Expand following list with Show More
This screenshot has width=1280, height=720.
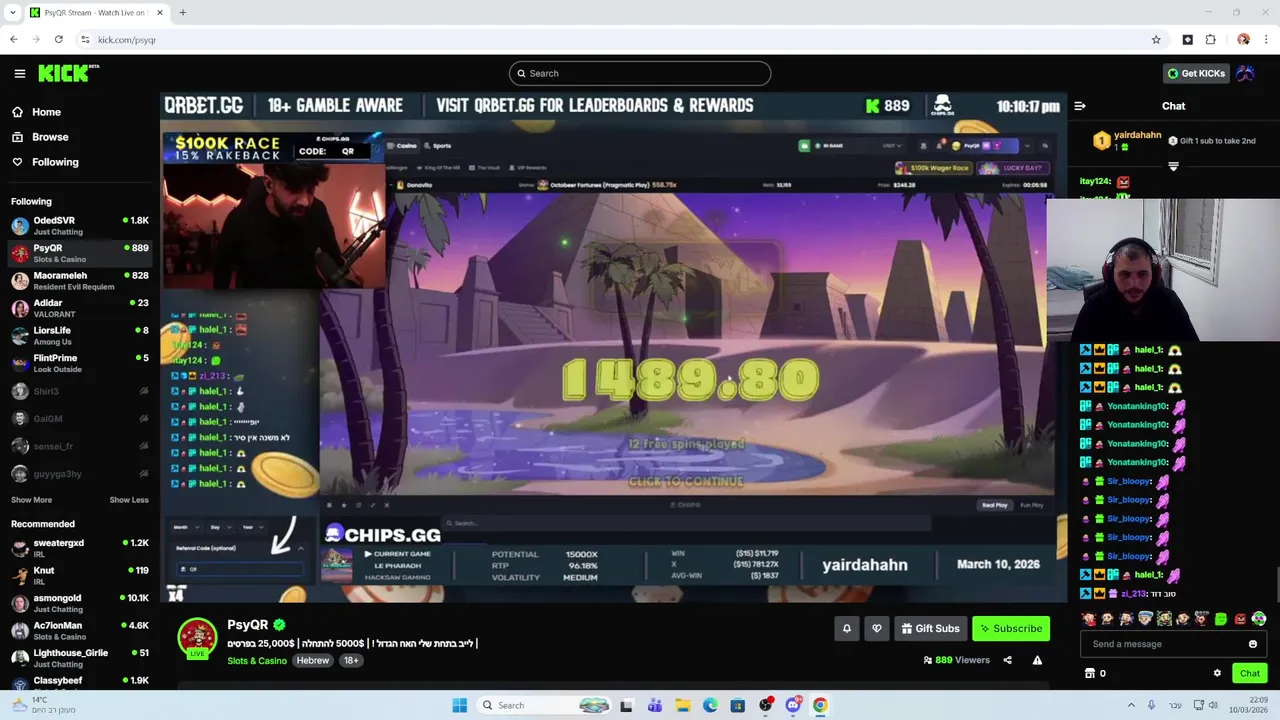click(31, 500)
